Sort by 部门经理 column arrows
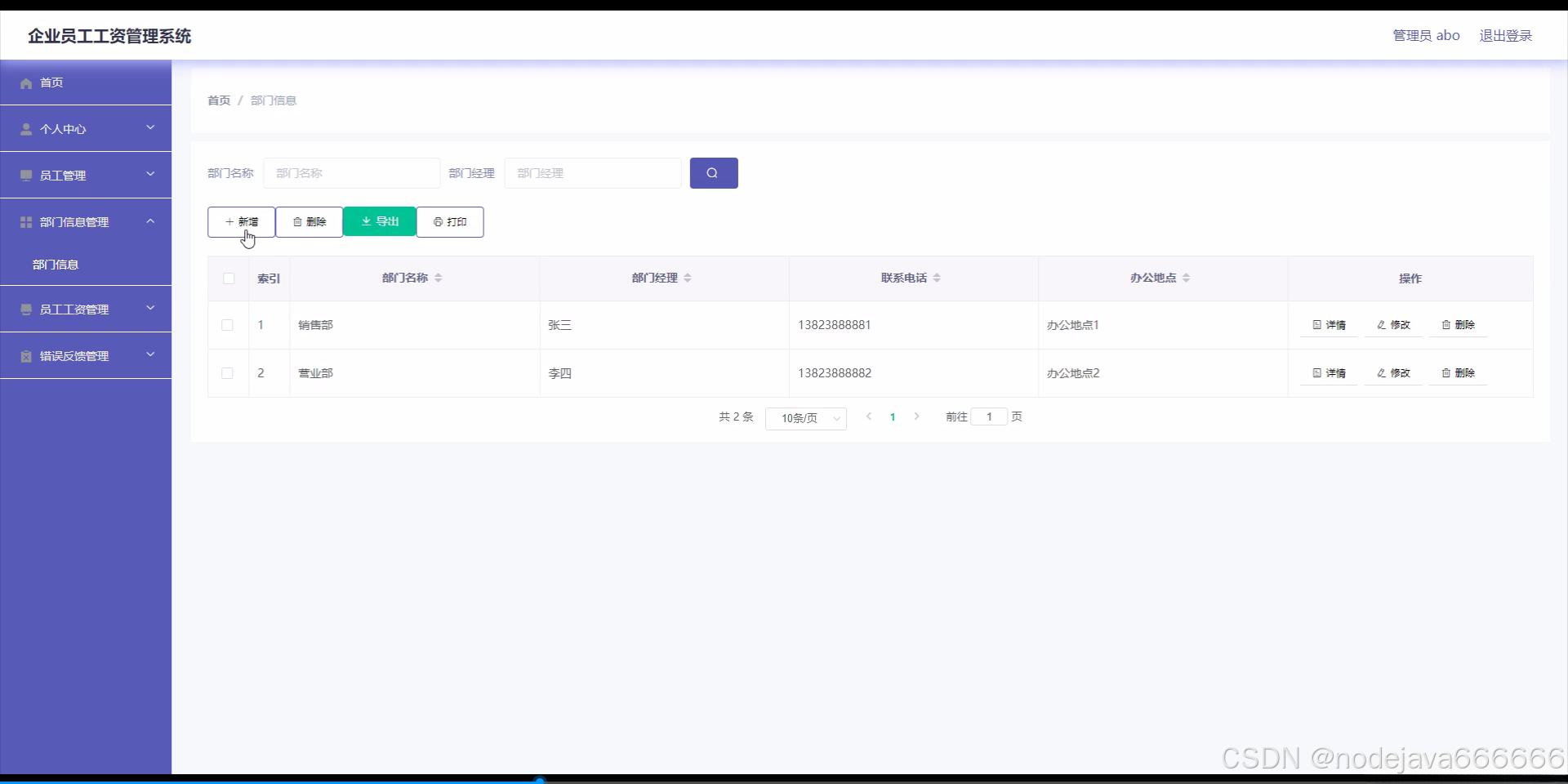This screenshot has width=1568, height=784. 688,278
